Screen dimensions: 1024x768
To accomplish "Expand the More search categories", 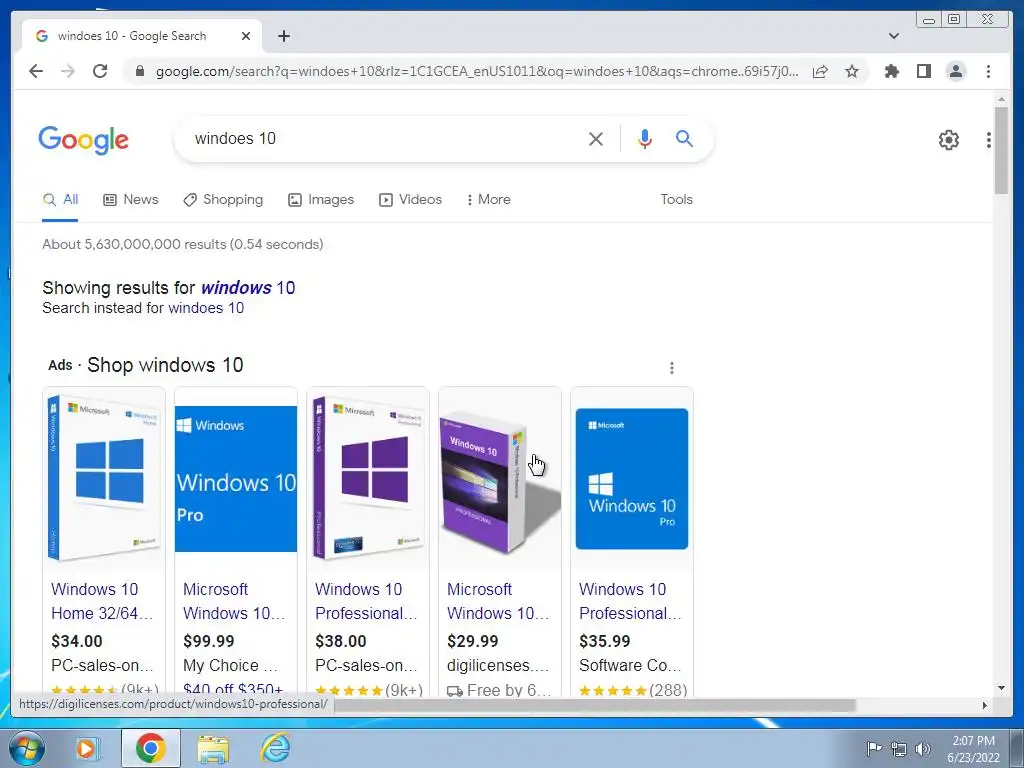I will 488,199.
